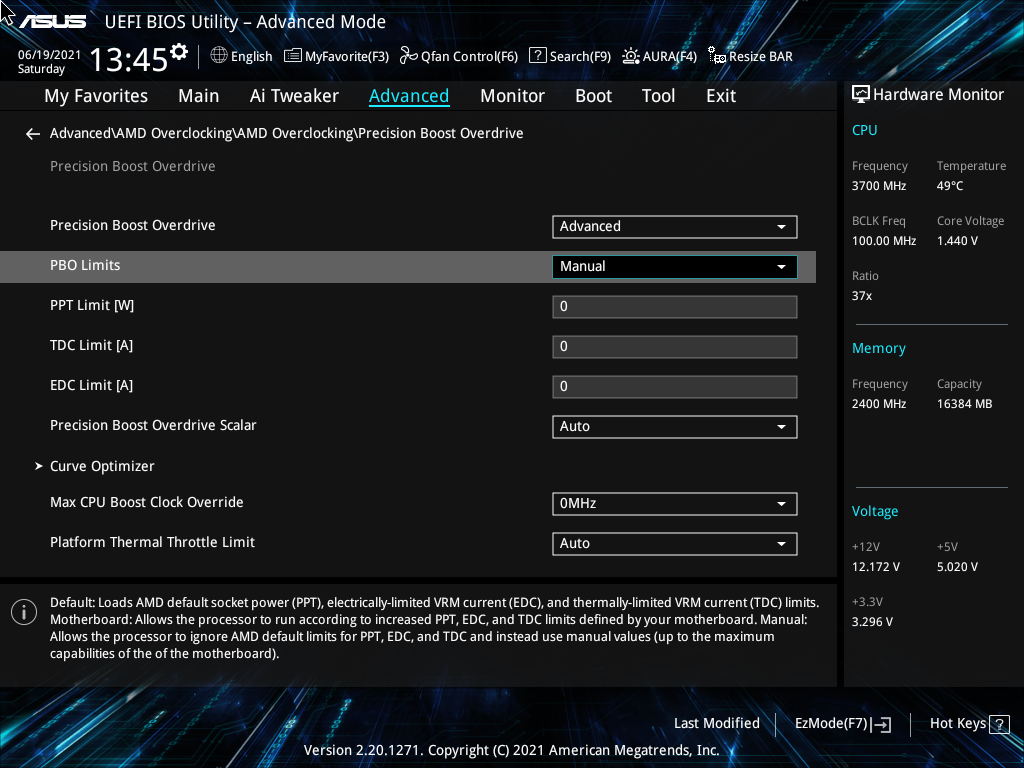Image resolution: width=1024 pixels, height=768 pixels.
Task: Click the PPT Limit [W] input field
Action: (x=675, y=307)
